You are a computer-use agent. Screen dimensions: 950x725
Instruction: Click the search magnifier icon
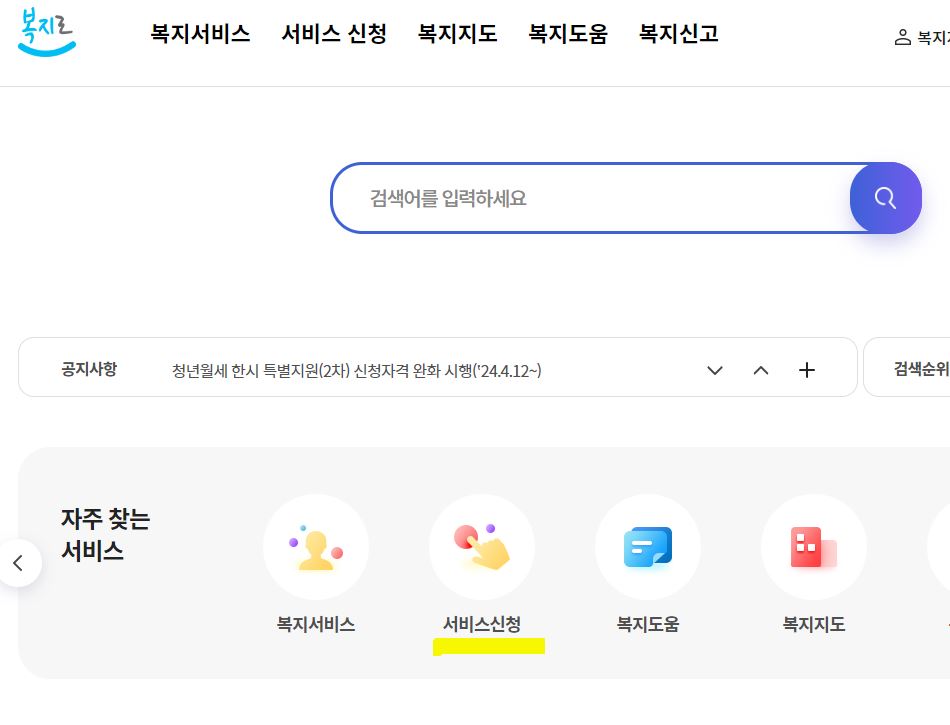pos(885,197)
